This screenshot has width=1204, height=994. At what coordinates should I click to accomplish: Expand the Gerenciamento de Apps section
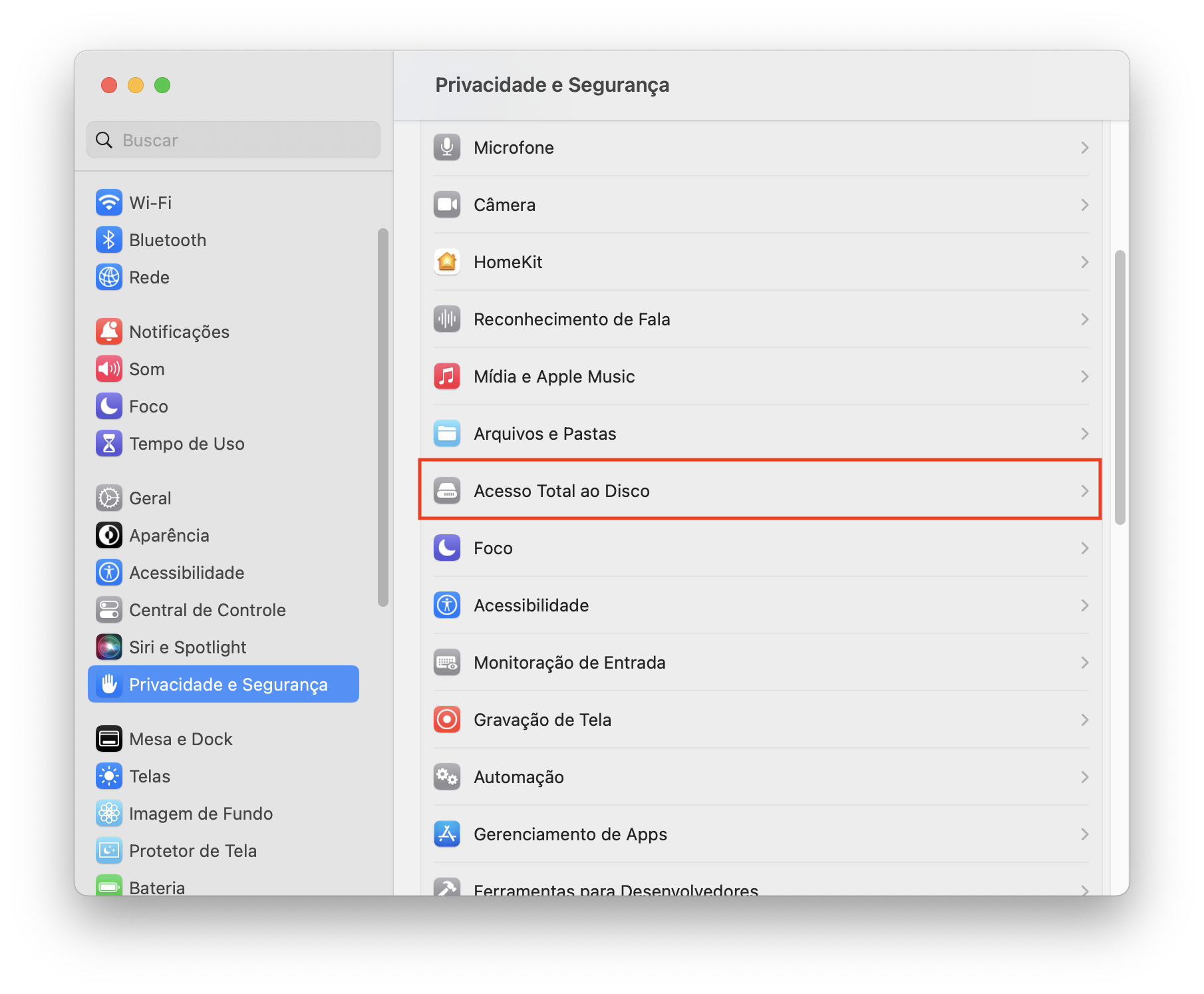tap(1085, 834)
